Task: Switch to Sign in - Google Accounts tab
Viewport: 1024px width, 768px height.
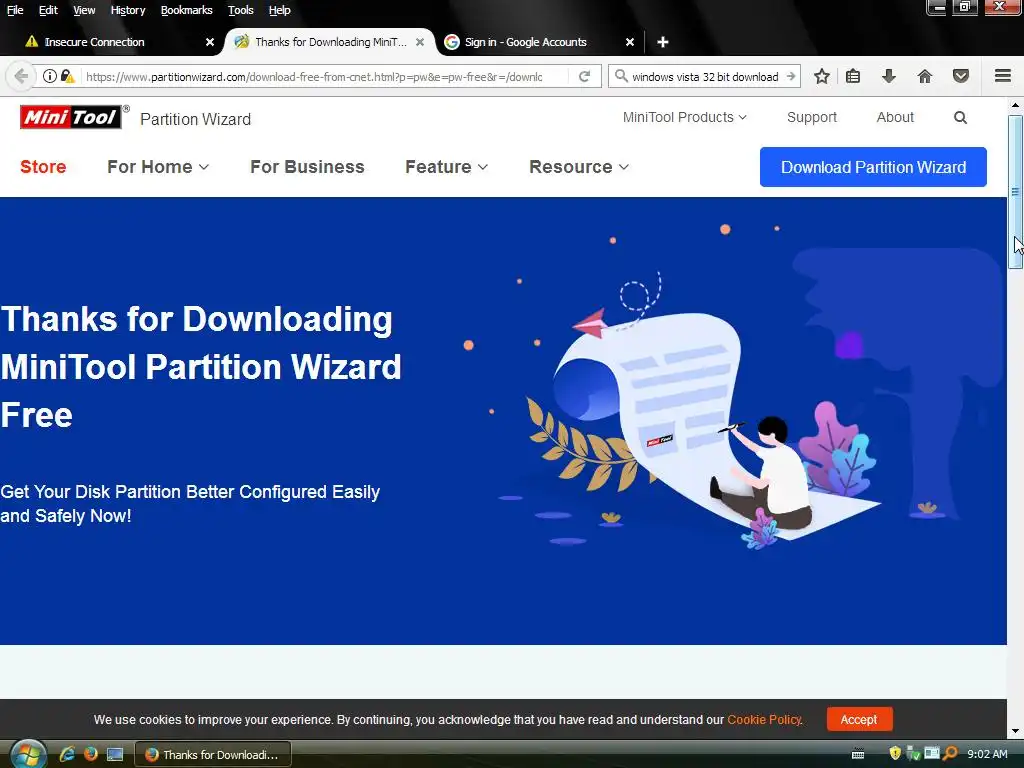Action: (x=536, y=42)
